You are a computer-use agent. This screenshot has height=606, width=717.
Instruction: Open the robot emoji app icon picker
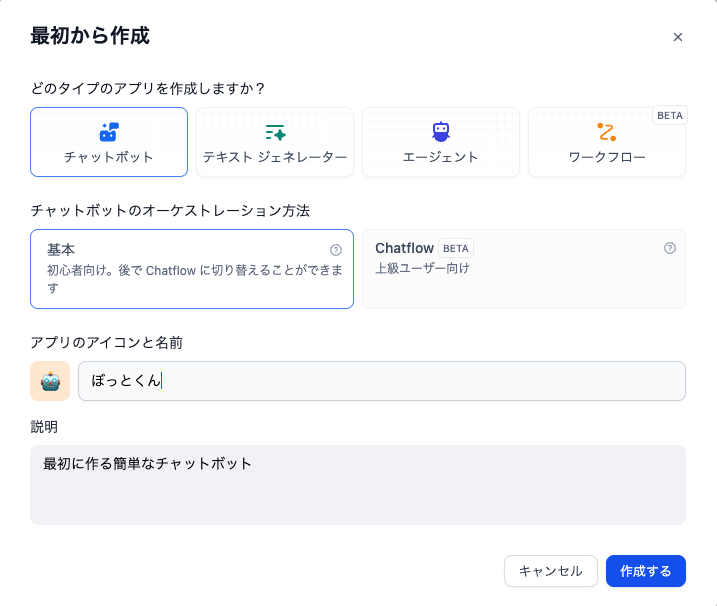pyautogui.click(x=50, y=381)
